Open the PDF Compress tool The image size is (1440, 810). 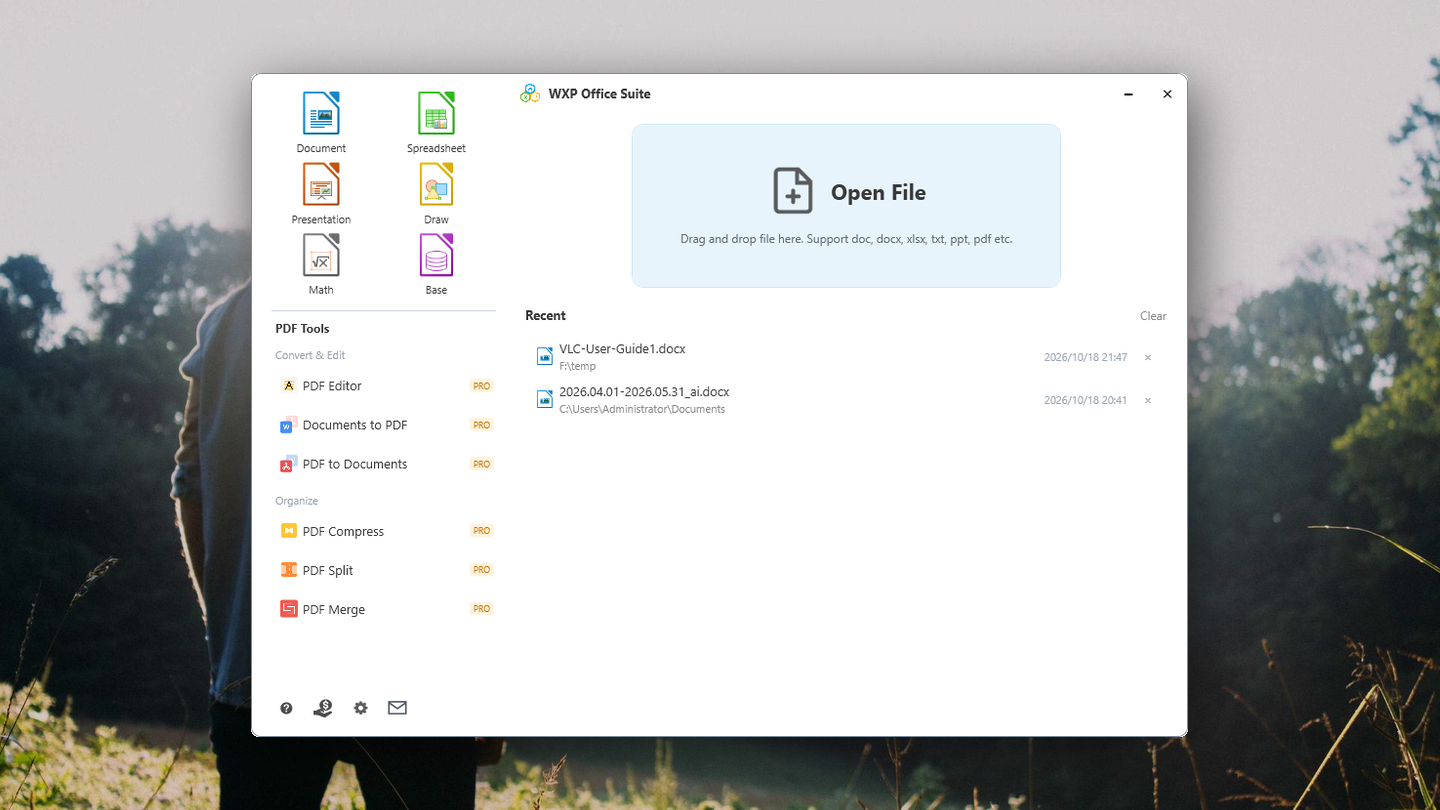[385, 531]
